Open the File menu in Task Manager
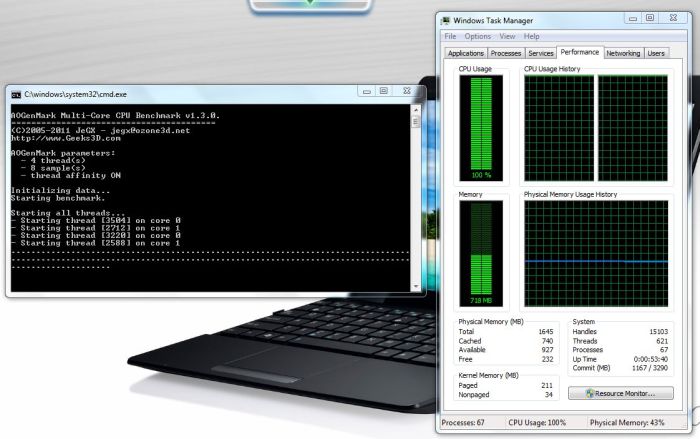The width and height of the screenshot is (700, 439). click(450, 36)
